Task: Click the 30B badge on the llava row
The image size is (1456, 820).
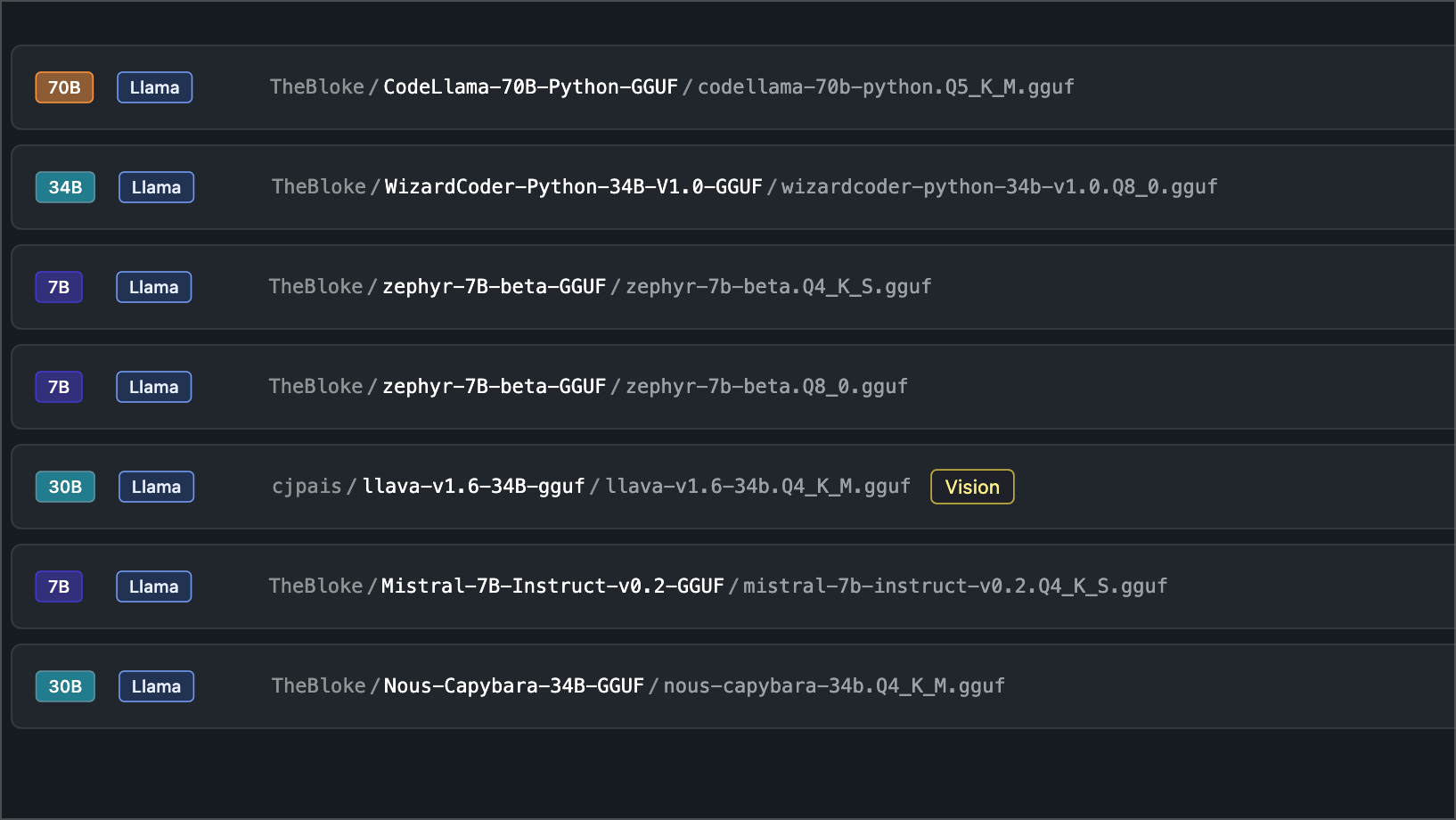Action: click(x=65, y=487)
